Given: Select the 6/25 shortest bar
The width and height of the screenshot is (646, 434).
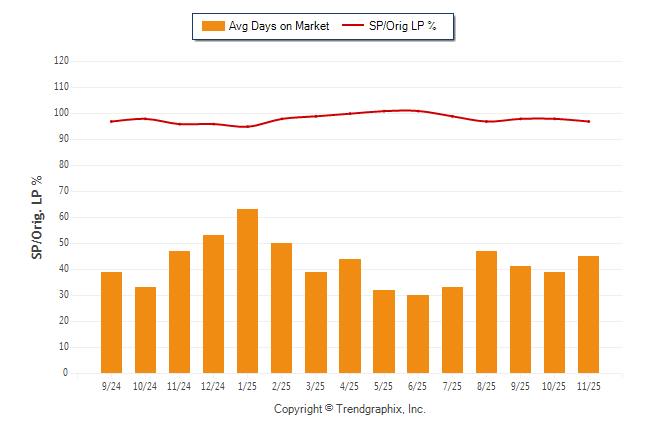Looking at the screenshot, I should [417, 334].
